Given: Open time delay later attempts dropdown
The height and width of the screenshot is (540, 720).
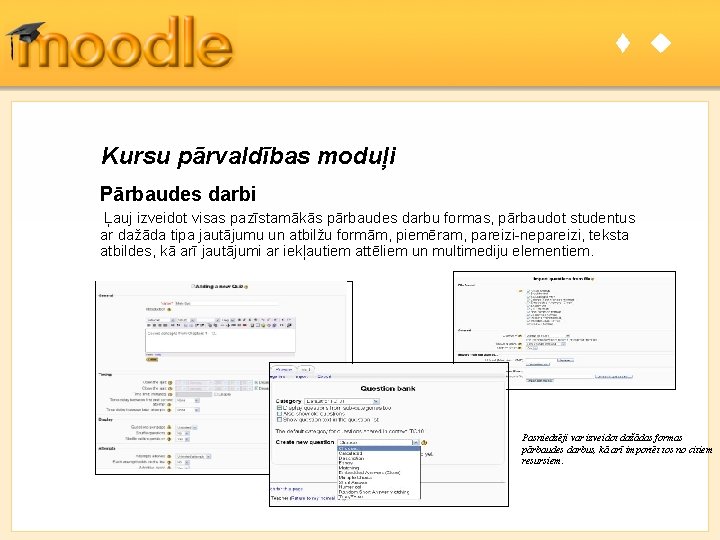Looking at the screenshot, I should [187, 410].
